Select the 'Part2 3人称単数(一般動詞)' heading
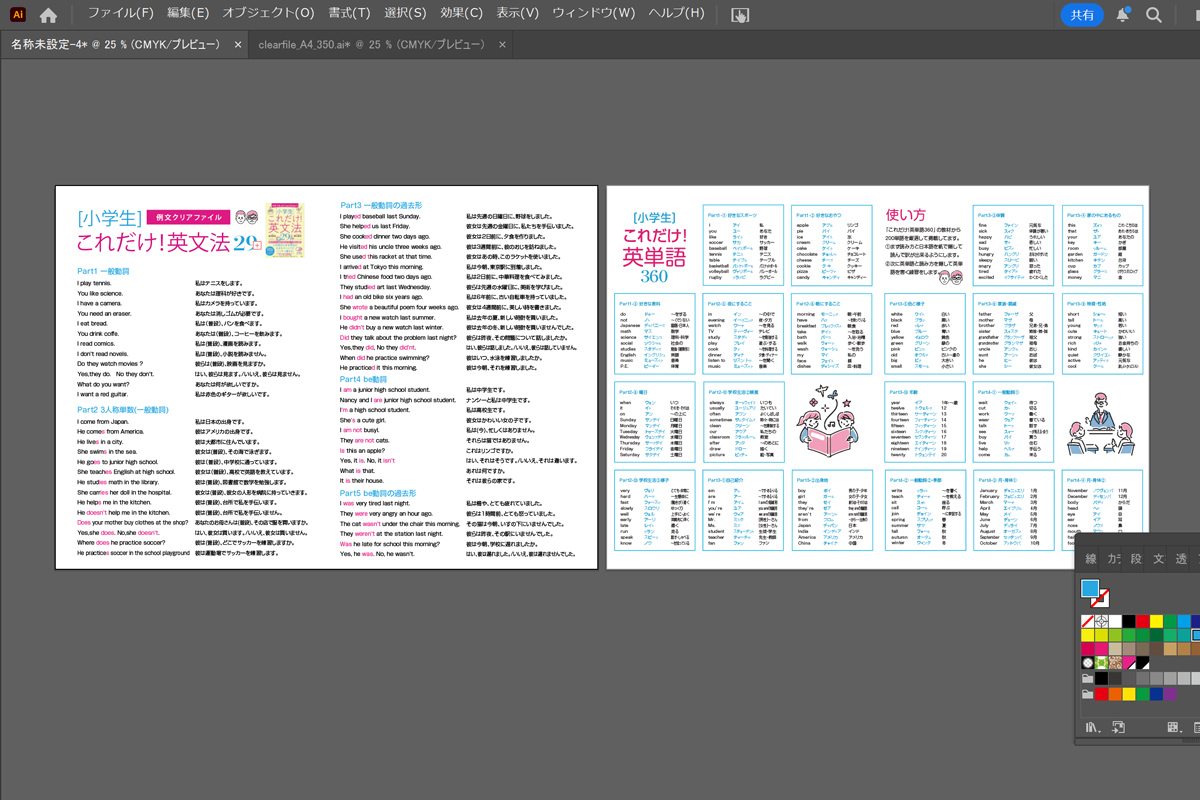The image size is (1200, 800). (x=123, y=410)
